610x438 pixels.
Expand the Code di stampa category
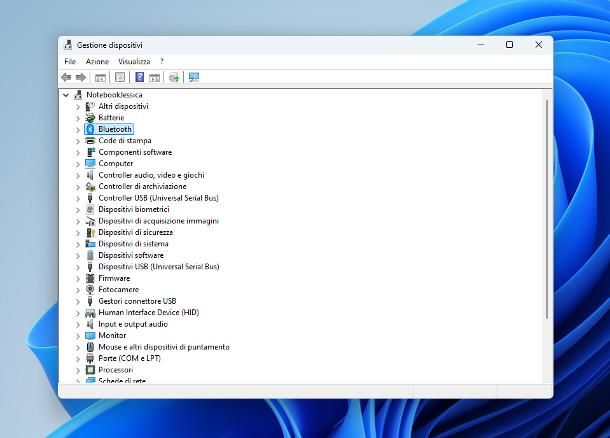(x=78, y=141)
